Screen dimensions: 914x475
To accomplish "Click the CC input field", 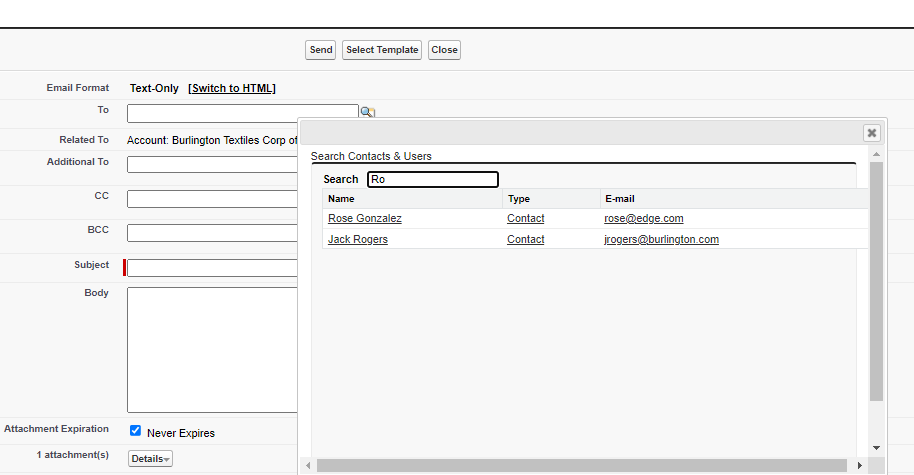I will point(212,199).
